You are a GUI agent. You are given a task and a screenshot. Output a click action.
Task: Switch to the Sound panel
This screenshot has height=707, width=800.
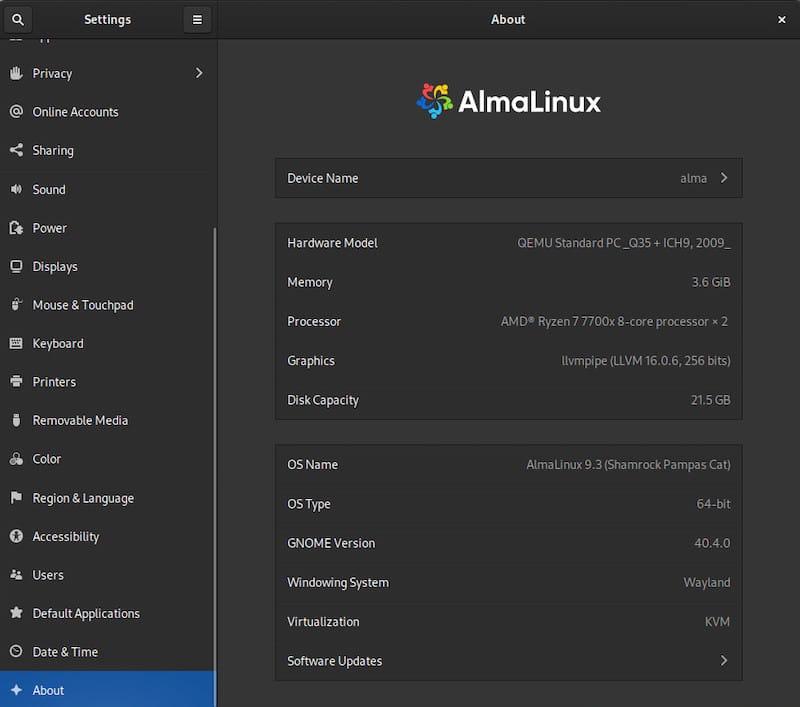tap(107, 189)
